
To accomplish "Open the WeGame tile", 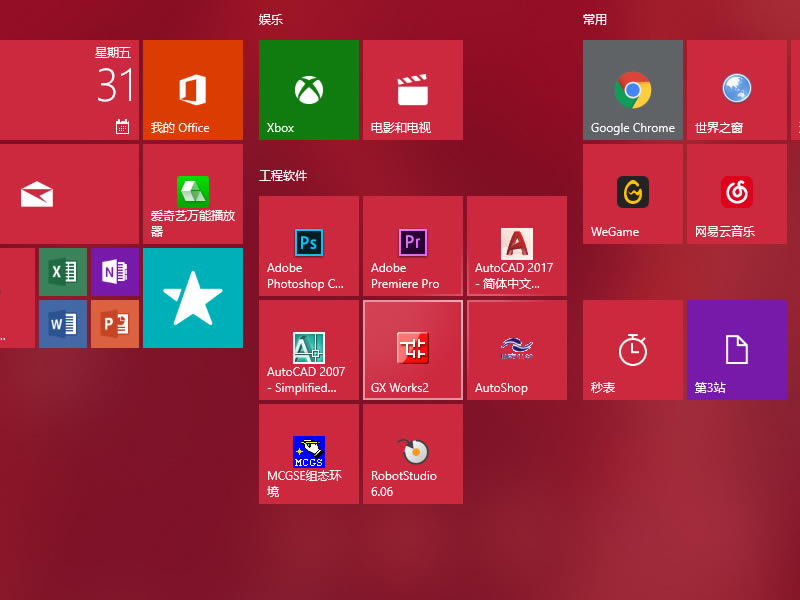I will point(632,194).
